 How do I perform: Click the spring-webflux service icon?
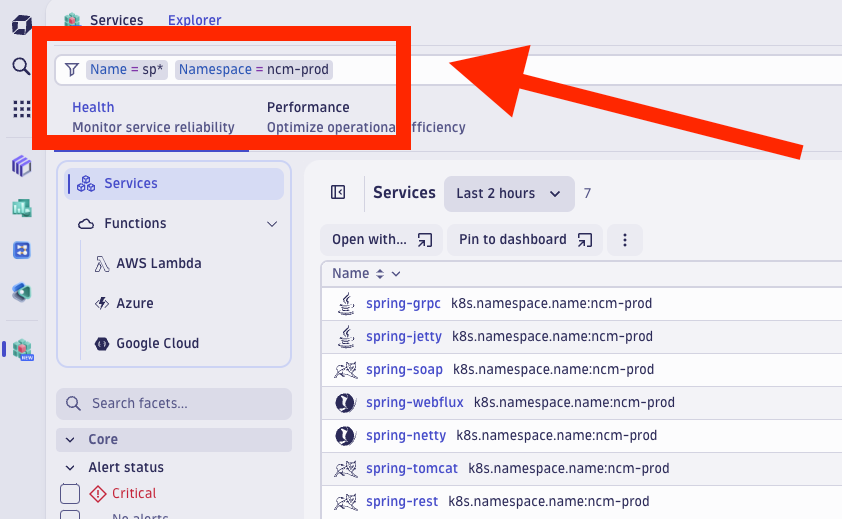point(345,403)
